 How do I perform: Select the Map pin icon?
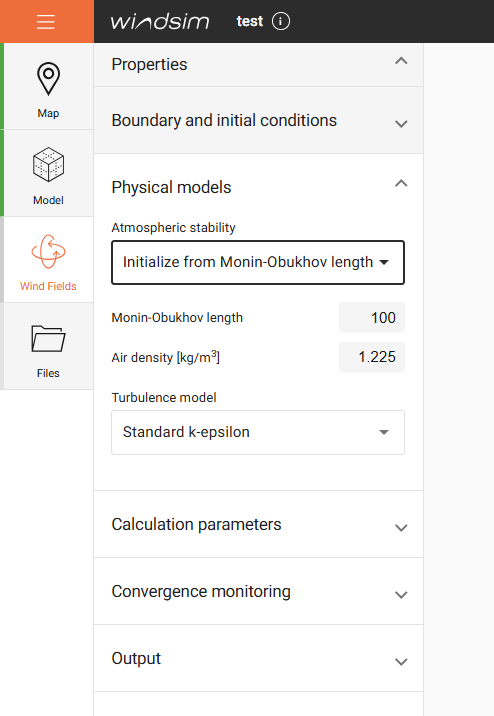point(48,79)
